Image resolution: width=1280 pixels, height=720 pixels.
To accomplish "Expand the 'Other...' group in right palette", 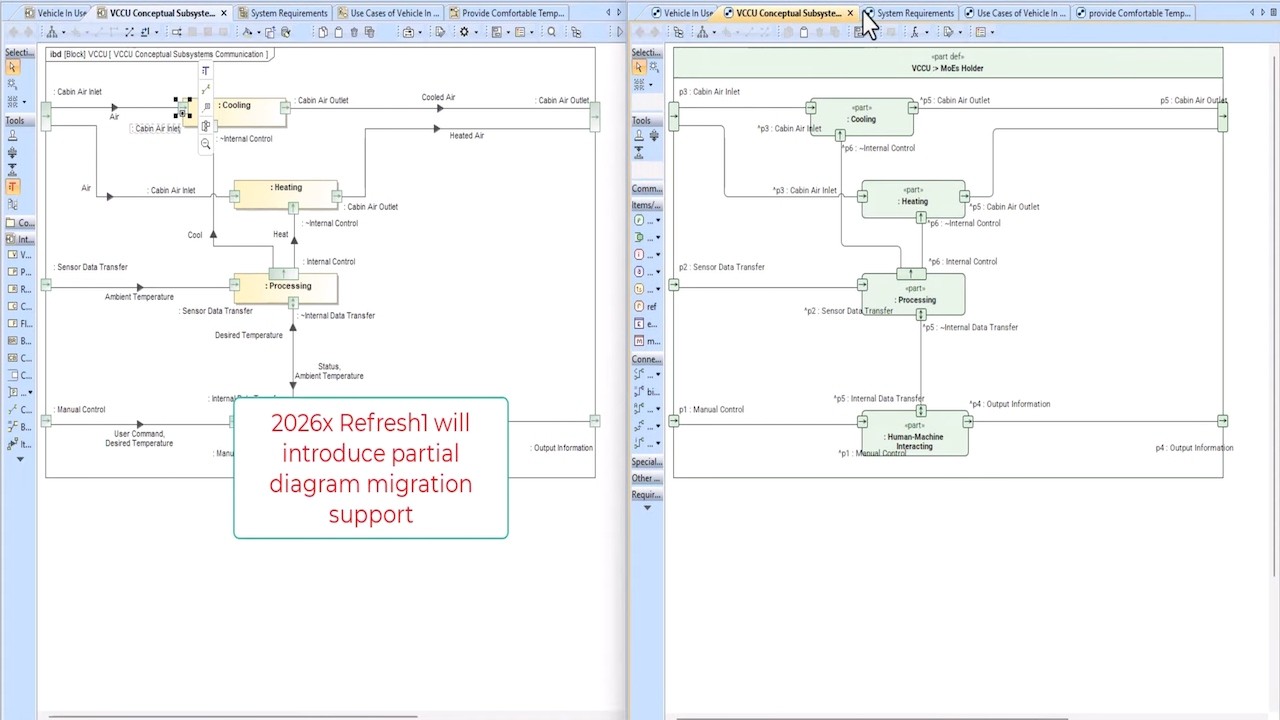I will pyautogui.click(x=647, y=478).
